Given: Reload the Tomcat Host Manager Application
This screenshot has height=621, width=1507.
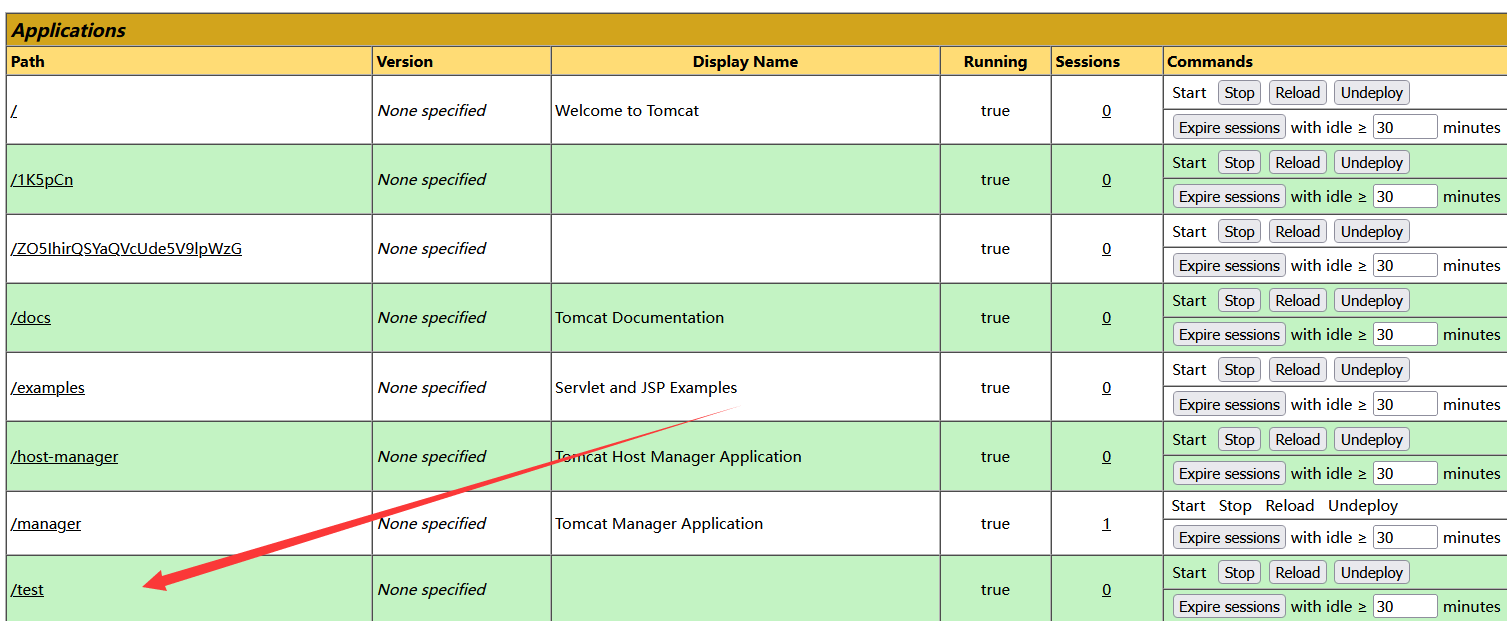Looking at the screenshot, I should pos(1298,440).
